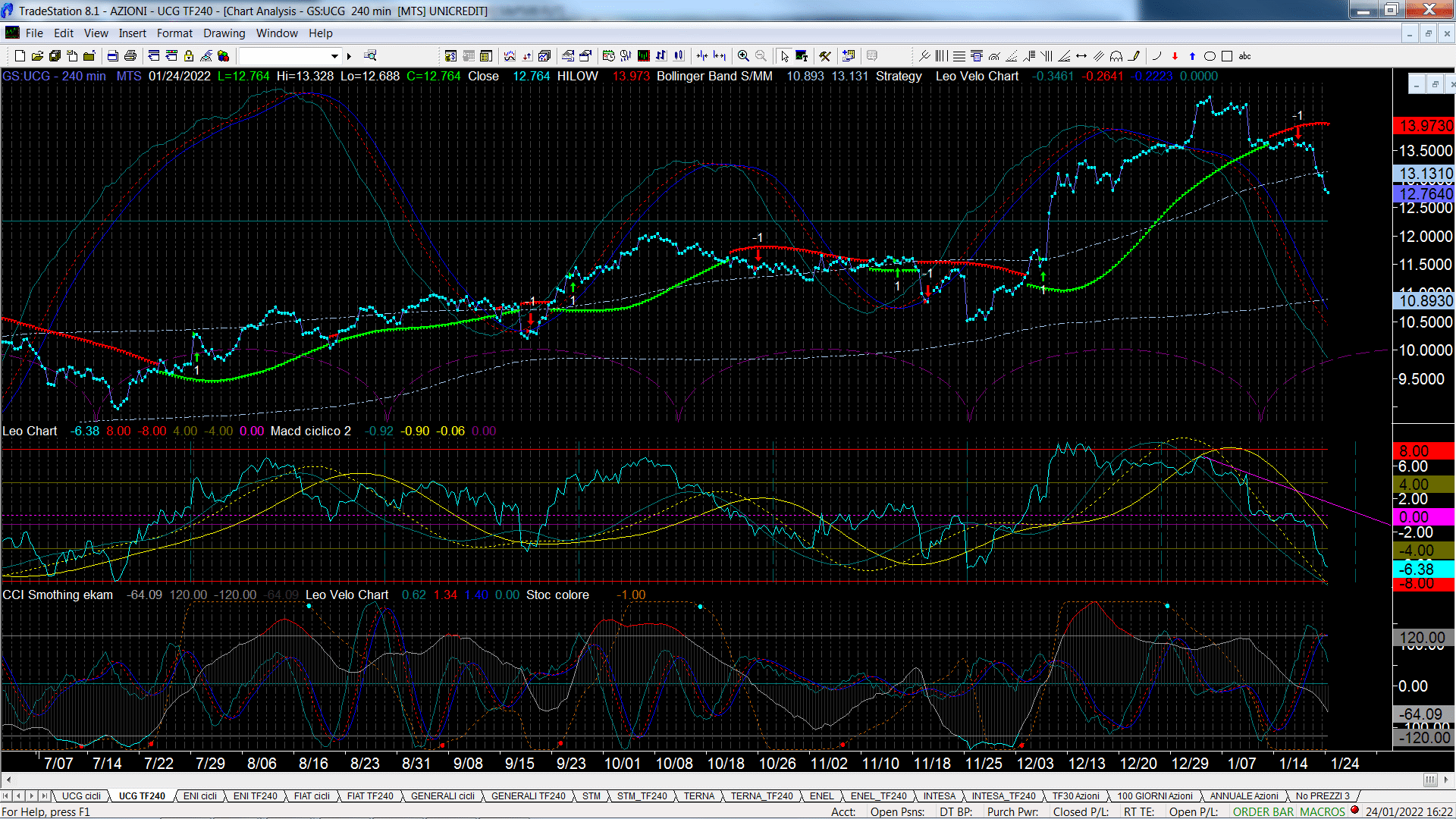
Task: Click the New document icon
Action: coord(20,56)
